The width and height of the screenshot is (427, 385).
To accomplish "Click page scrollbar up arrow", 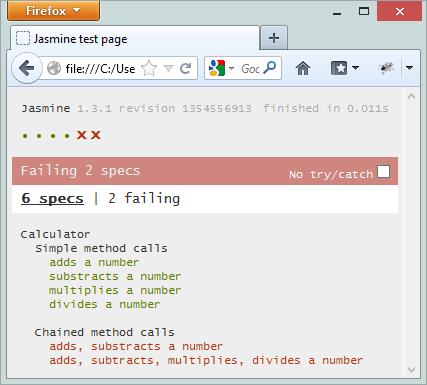I will (411, 97).
